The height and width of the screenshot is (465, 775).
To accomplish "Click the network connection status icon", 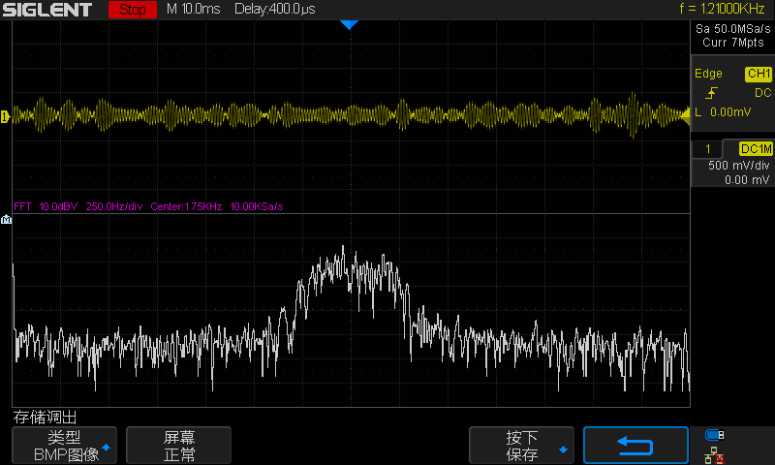I will click(714, 455).
